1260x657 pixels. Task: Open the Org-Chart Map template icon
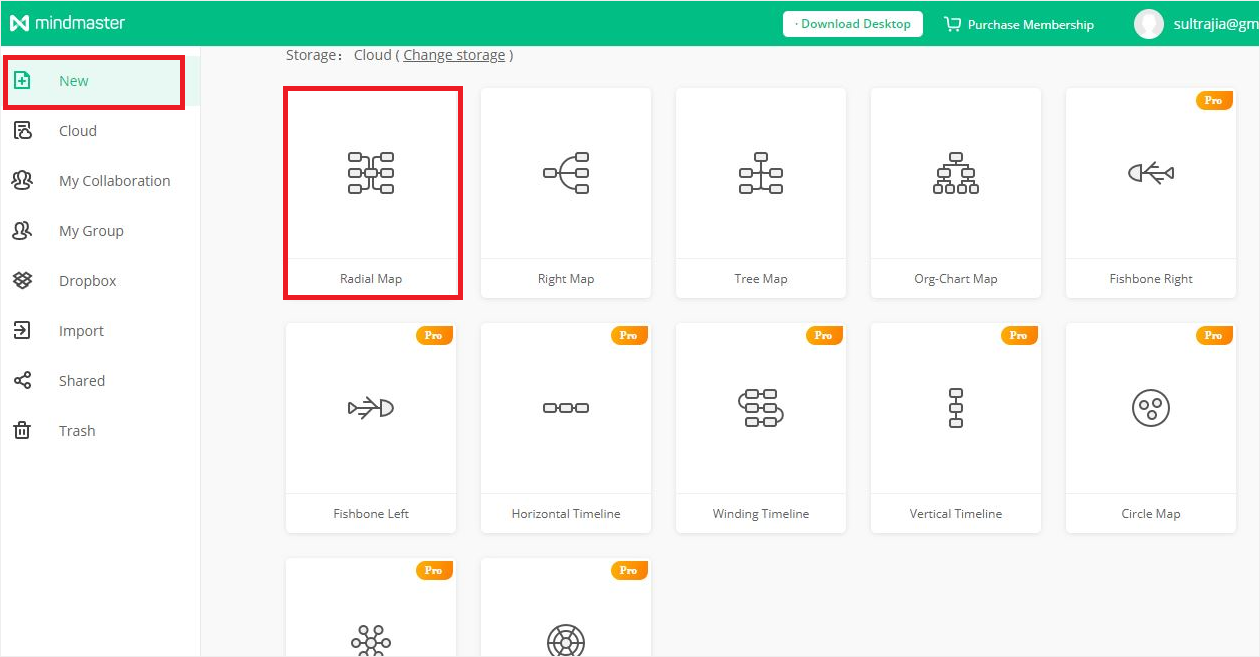click(x=956, y=173)
